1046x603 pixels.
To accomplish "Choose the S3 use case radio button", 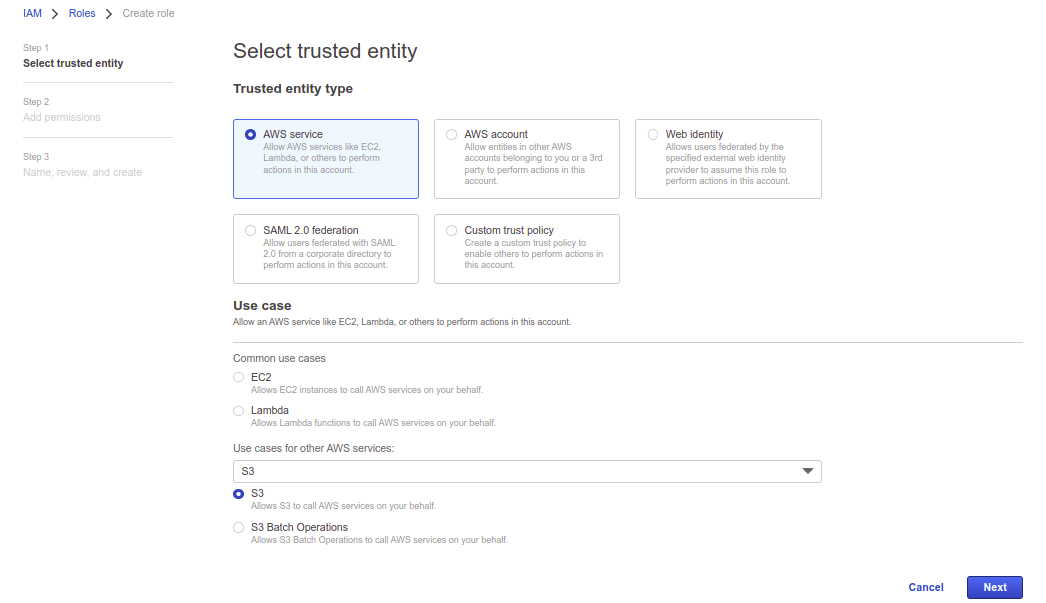I will click(x=238, y=494).
